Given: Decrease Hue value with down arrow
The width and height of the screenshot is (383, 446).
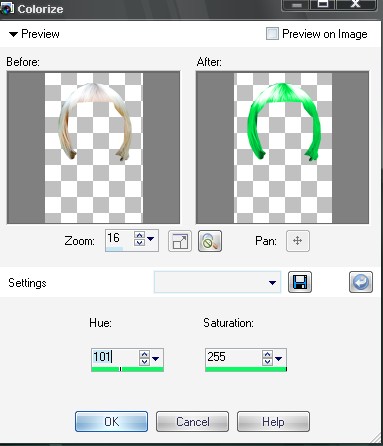Looking at the screenshot, I should click(x=145, y=362).
